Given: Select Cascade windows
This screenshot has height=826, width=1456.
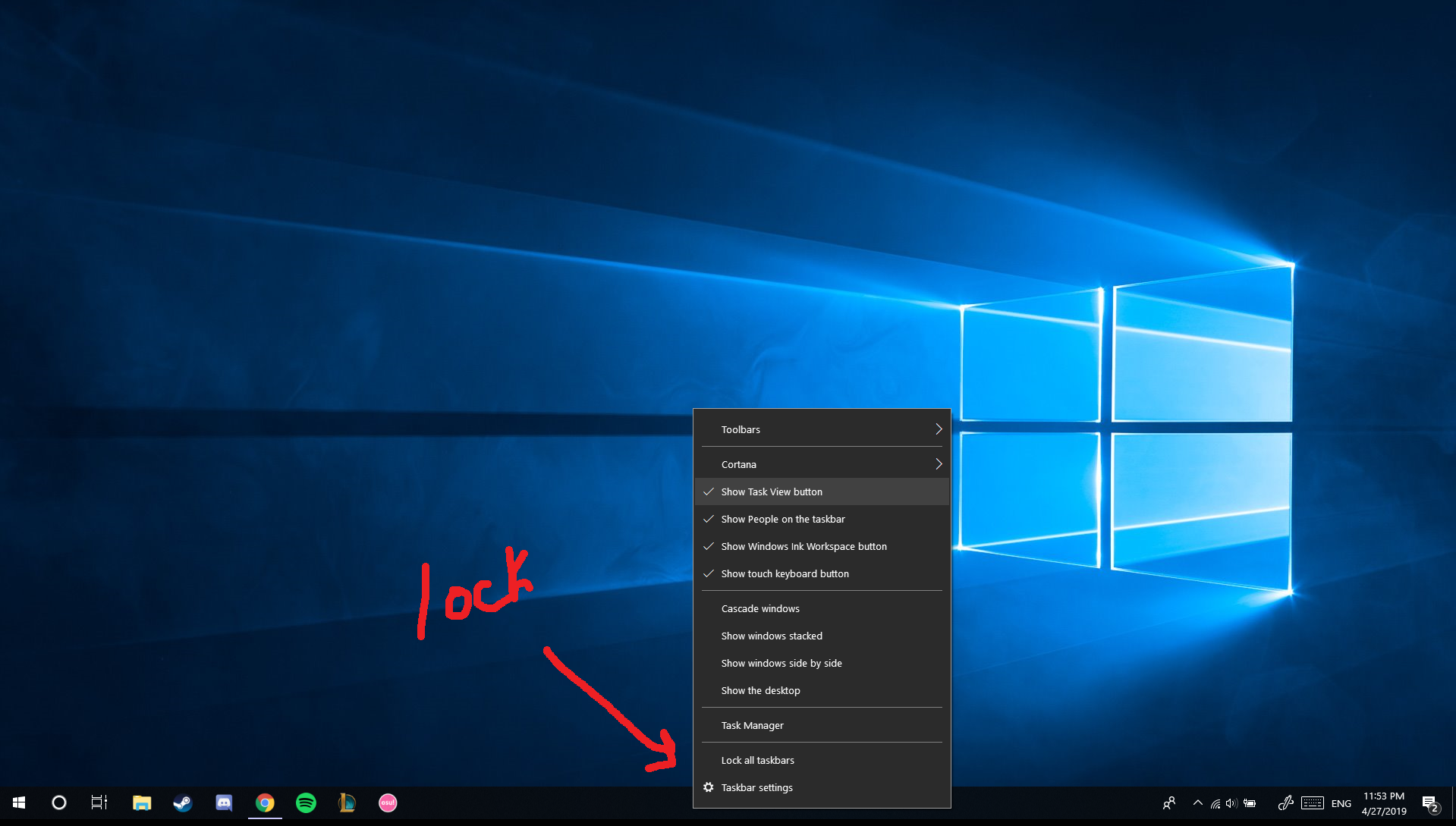Looking at the screenshot, I should pos(822,608).
